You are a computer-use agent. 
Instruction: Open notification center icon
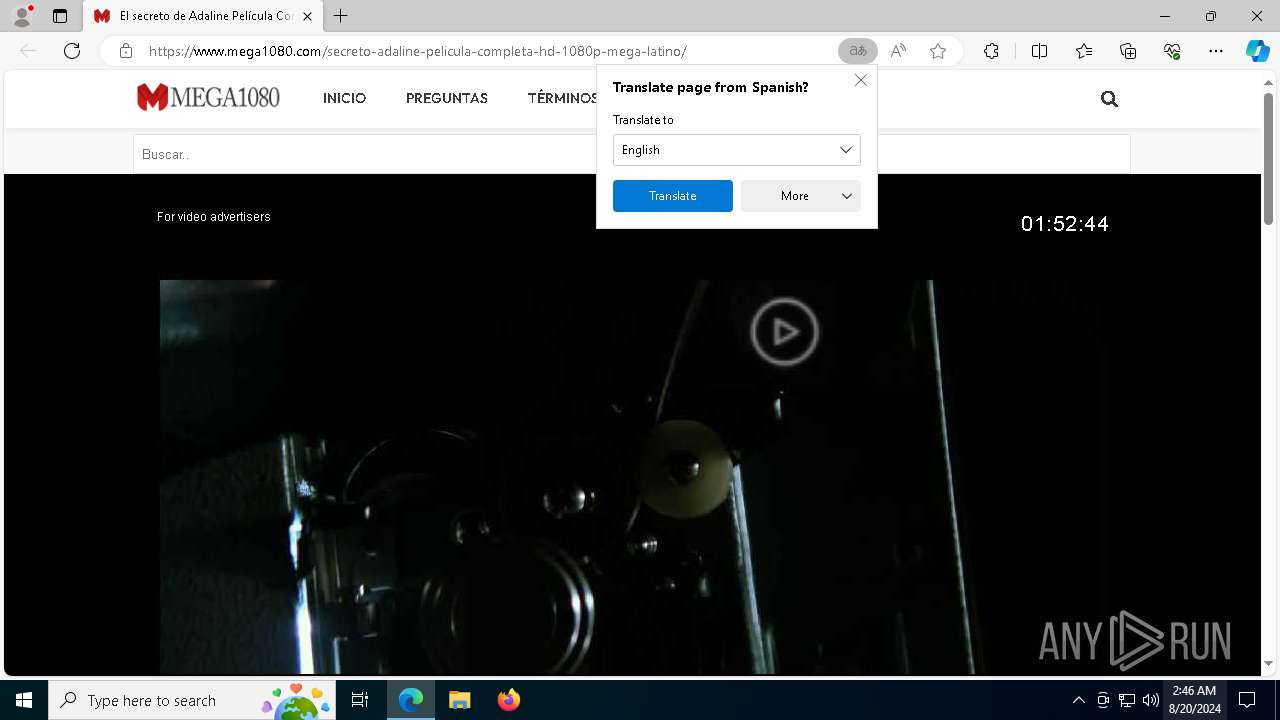(1247, 700)
